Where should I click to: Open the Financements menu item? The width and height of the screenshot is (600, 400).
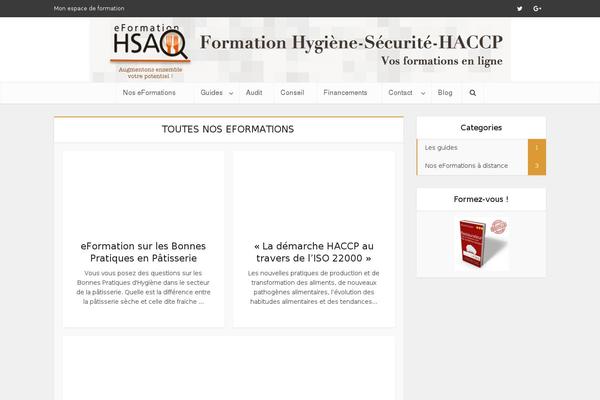pyautogui.click(x=345, y=93)
